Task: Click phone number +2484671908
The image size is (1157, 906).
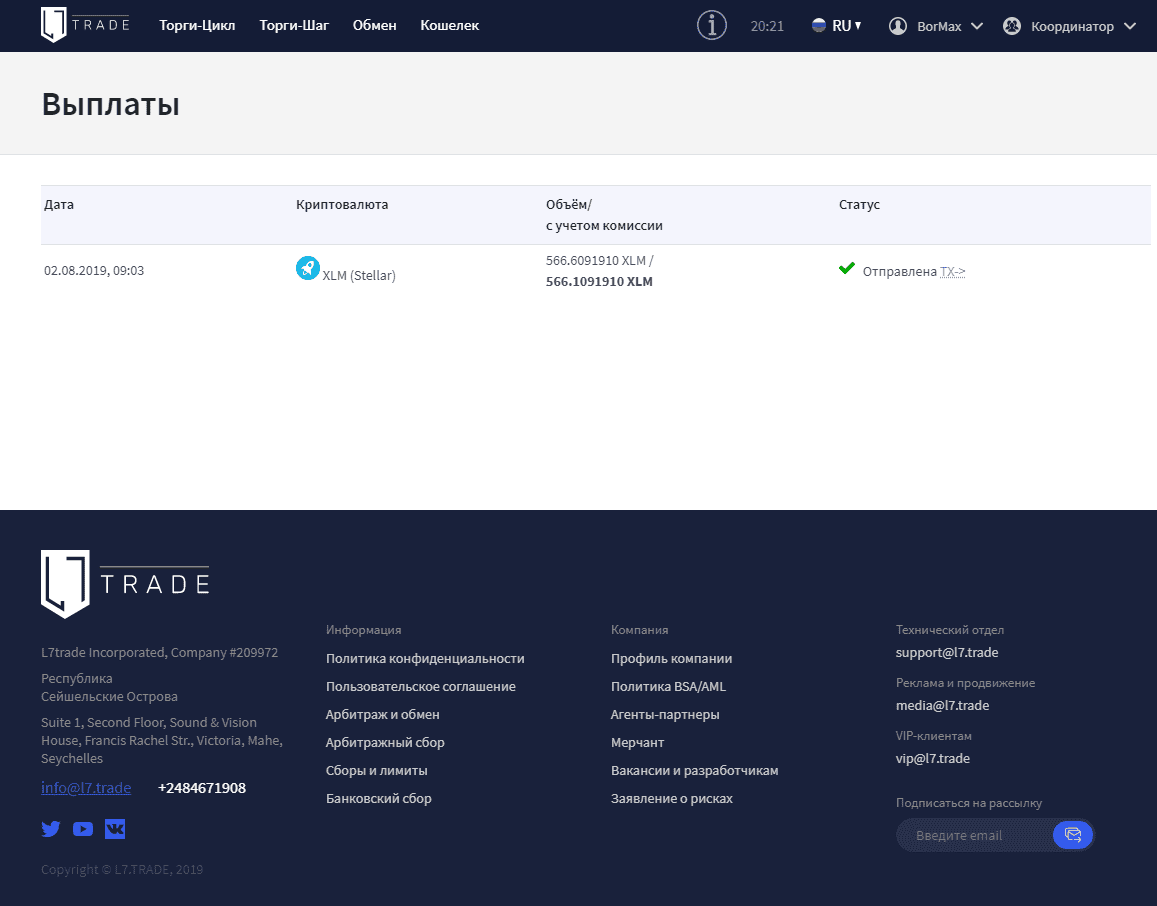Action: tap(201, 788)
